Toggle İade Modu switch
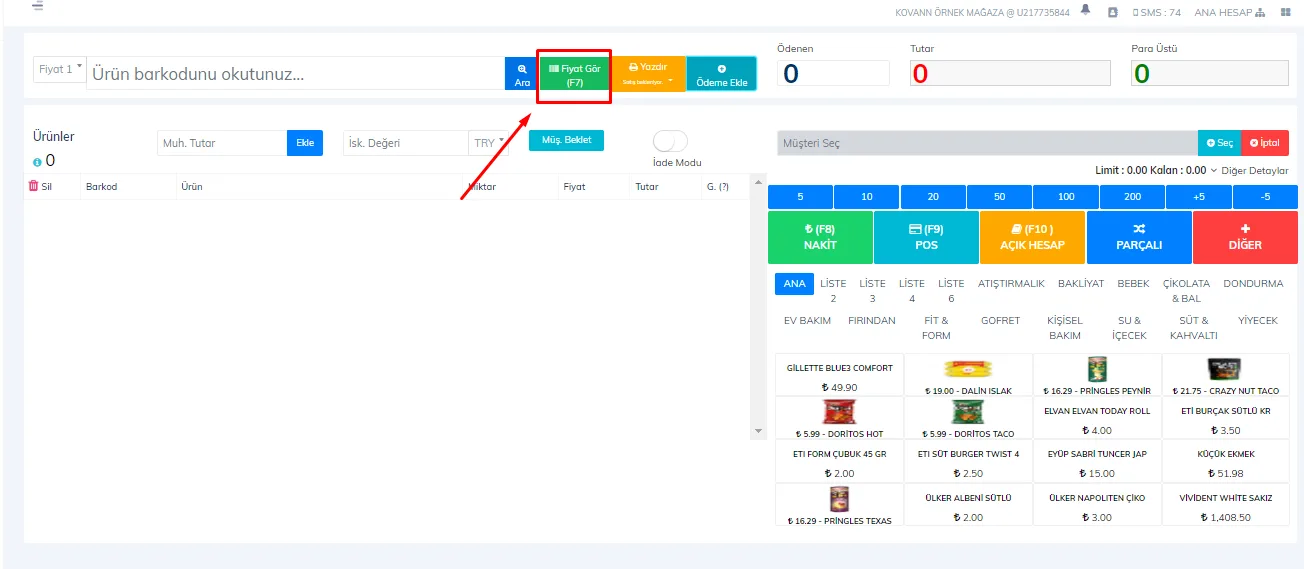The width and height of the screenshot is (1304, 569). click(x=670, y=141)
